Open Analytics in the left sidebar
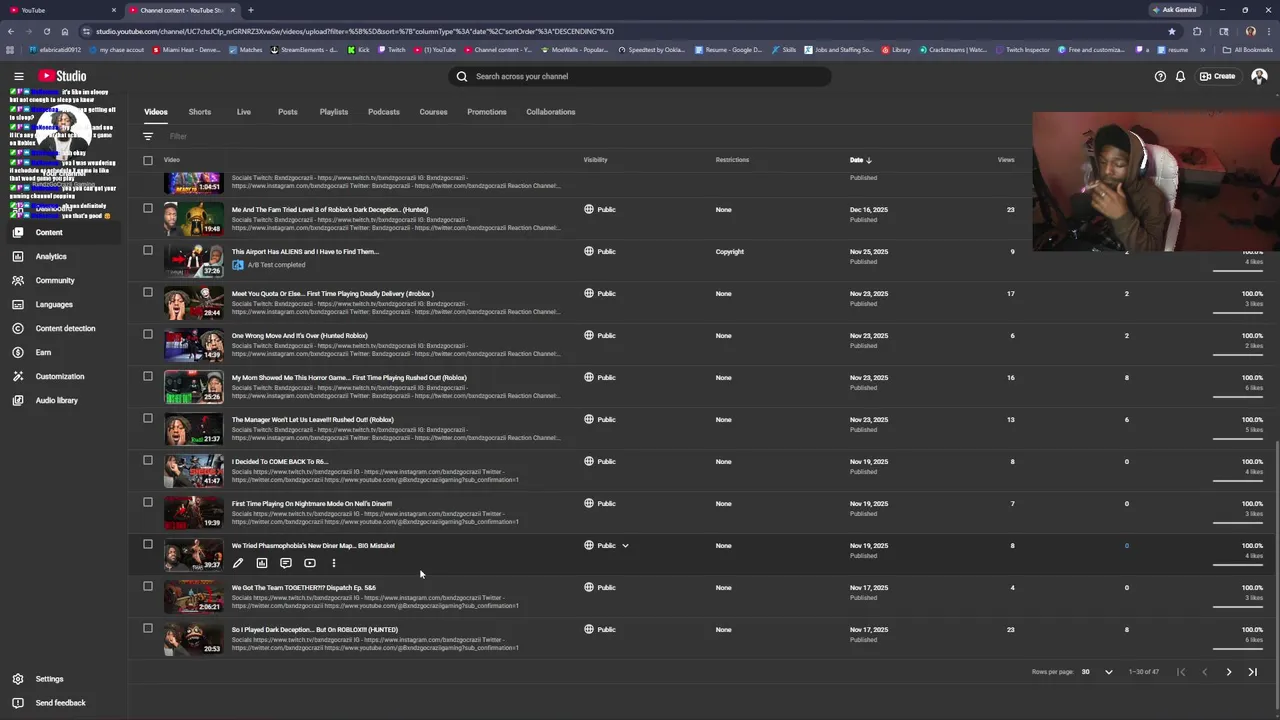This screenshot has width=1280, height=720. pyautogui.click(x=50, y=256)
